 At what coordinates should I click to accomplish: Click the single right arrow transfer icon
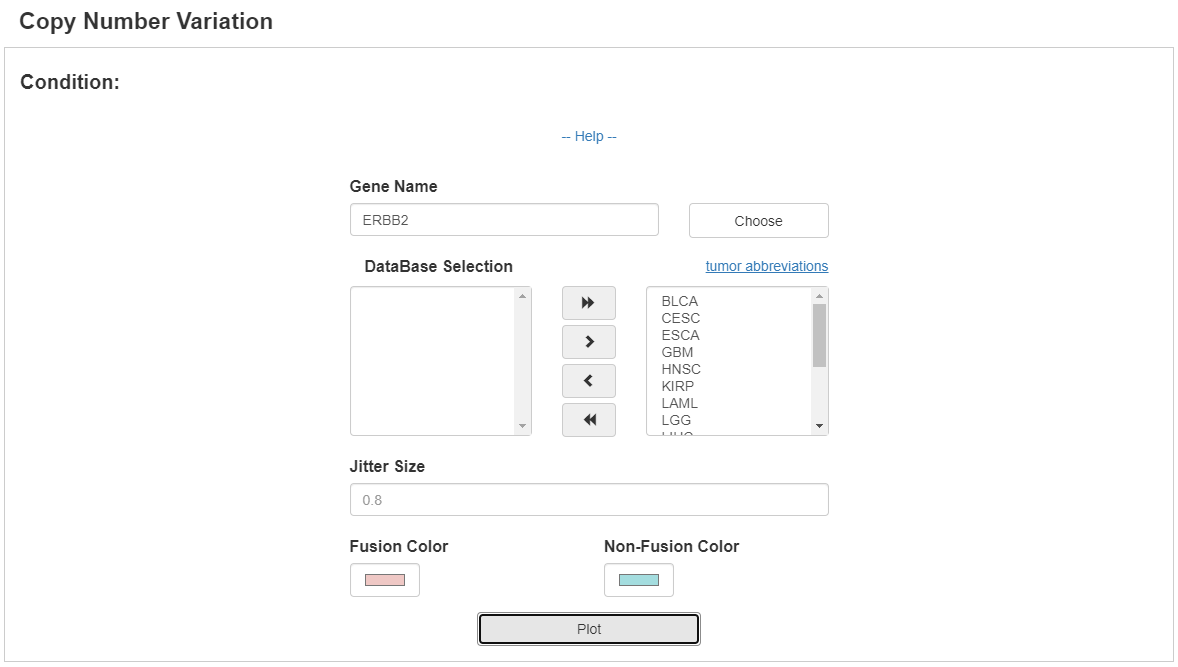point(589,342)
